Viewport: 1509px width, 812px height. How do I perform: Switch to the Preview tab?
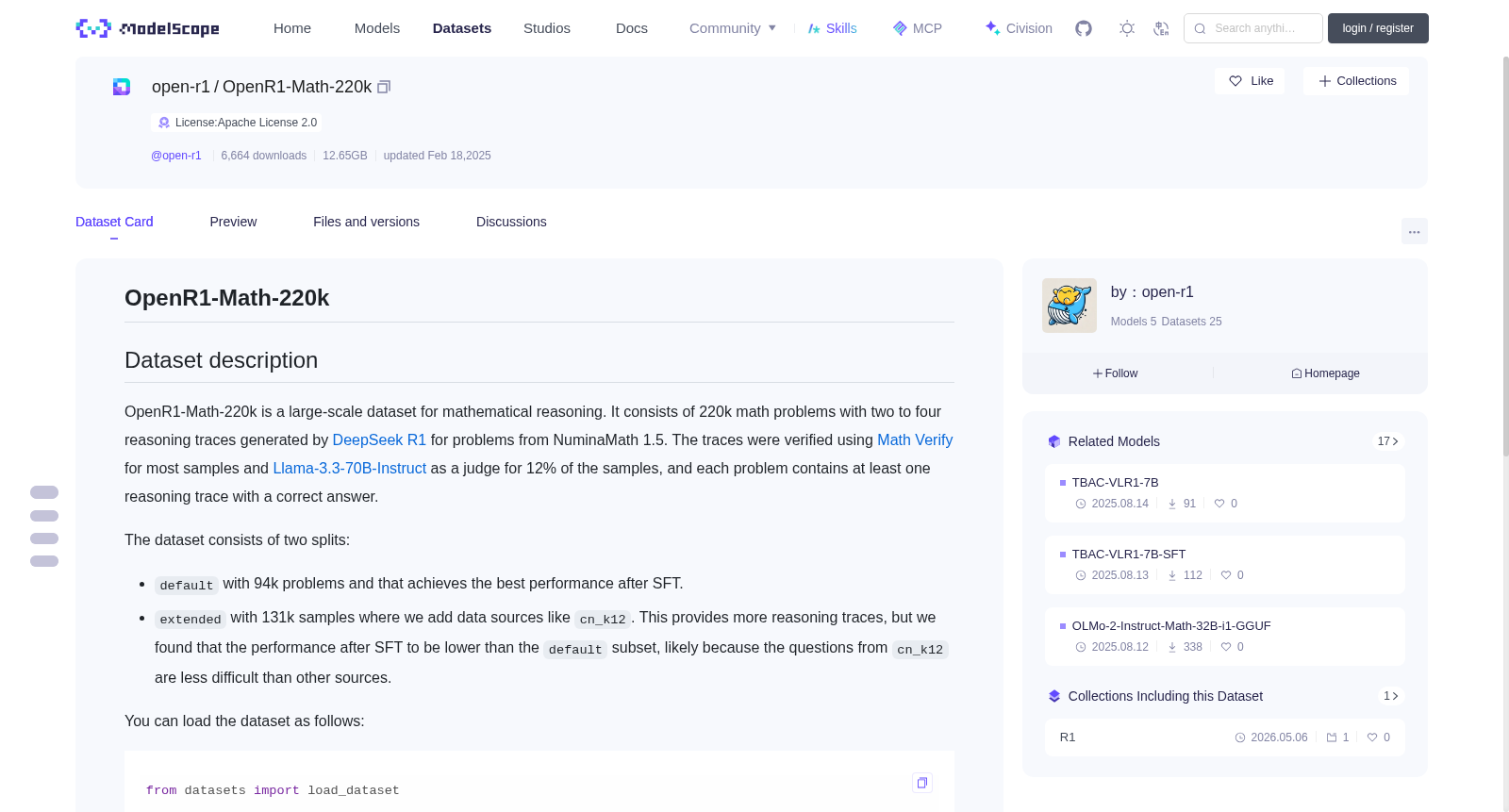[233, 222]
